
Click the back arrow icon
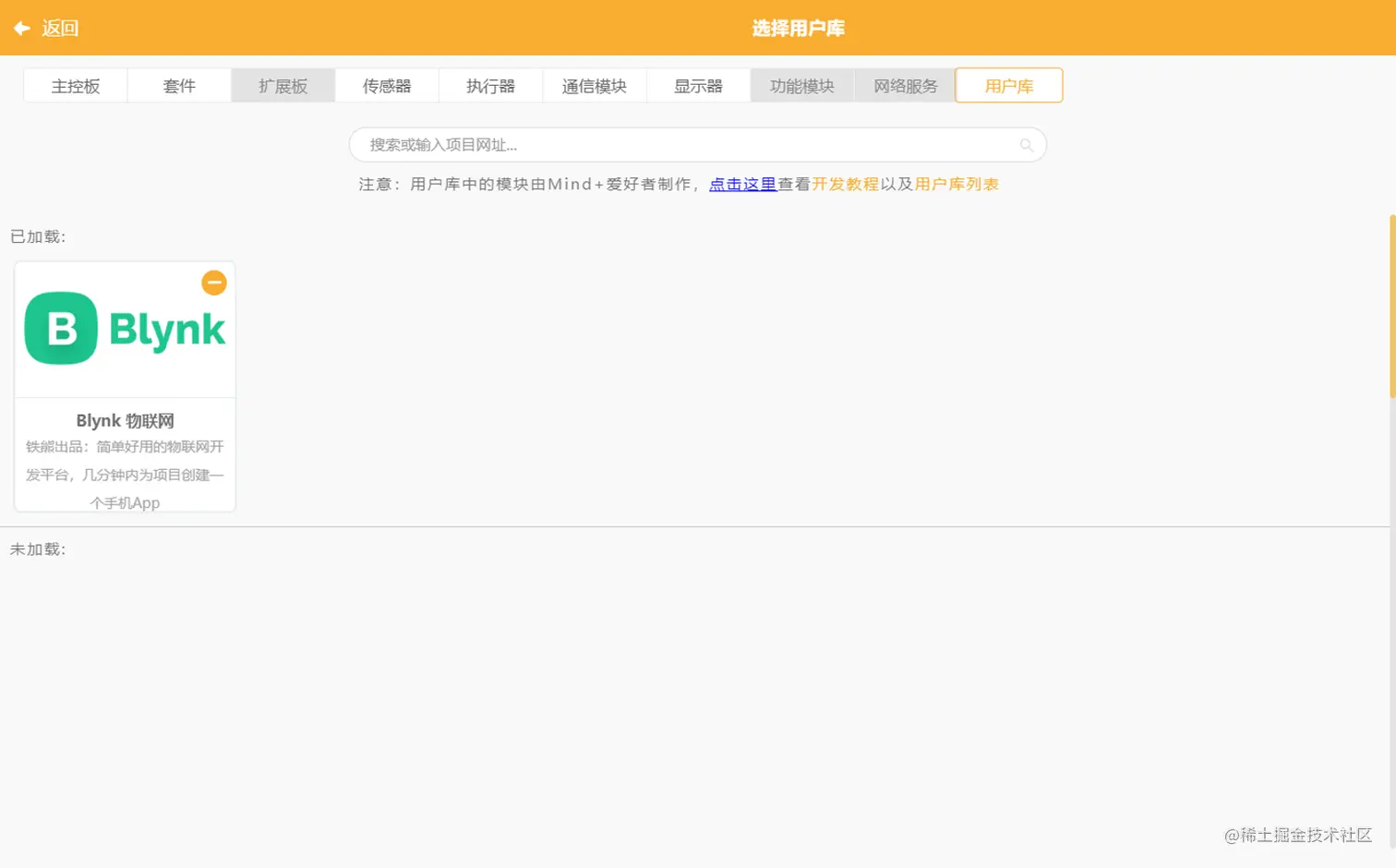[22, 28]
